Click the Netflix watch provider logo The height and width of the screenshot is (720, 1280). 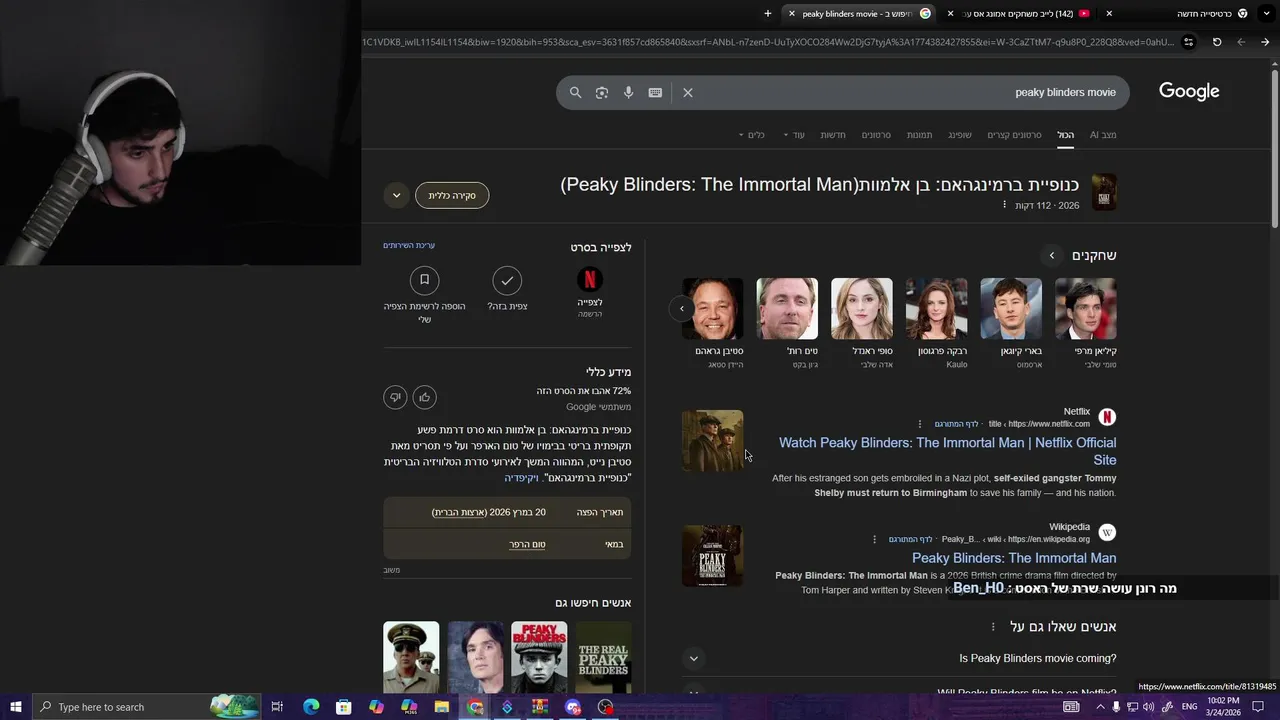coord(590,280)
